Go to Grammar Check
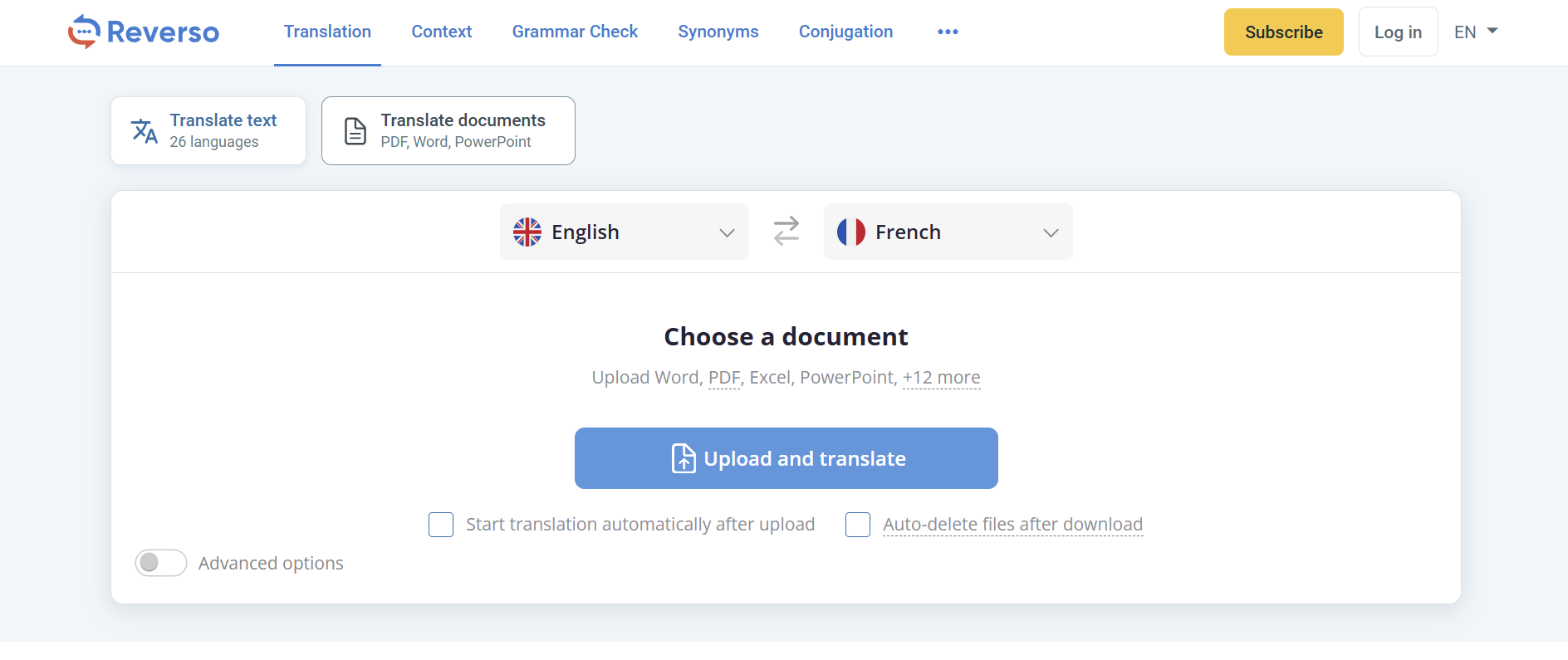The image size is (1568, 660). 575,32
